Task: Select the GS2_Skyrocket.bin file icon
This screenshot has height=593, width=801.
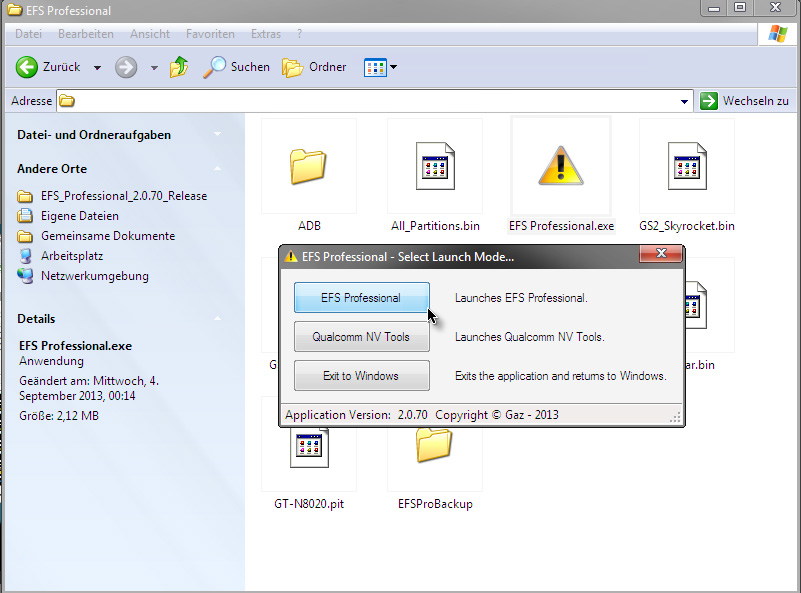Action: point(686,166)
